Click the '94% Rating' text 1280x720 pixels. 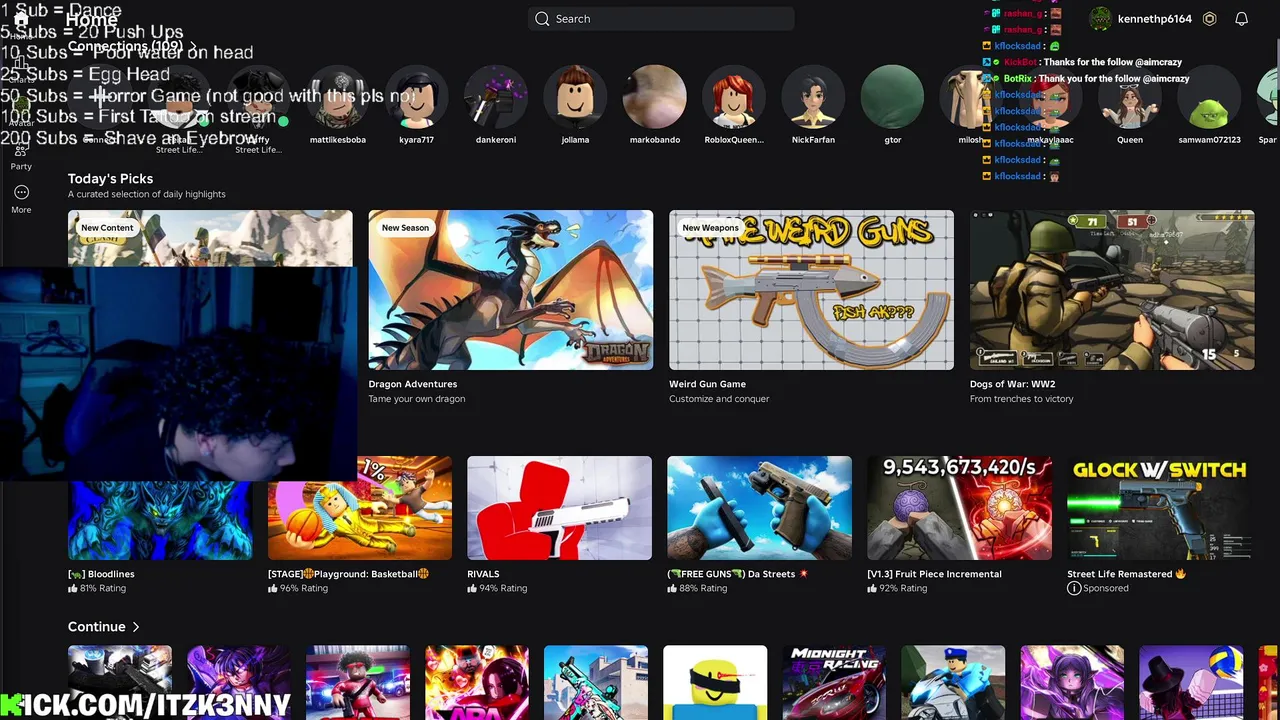click(503, 588)
